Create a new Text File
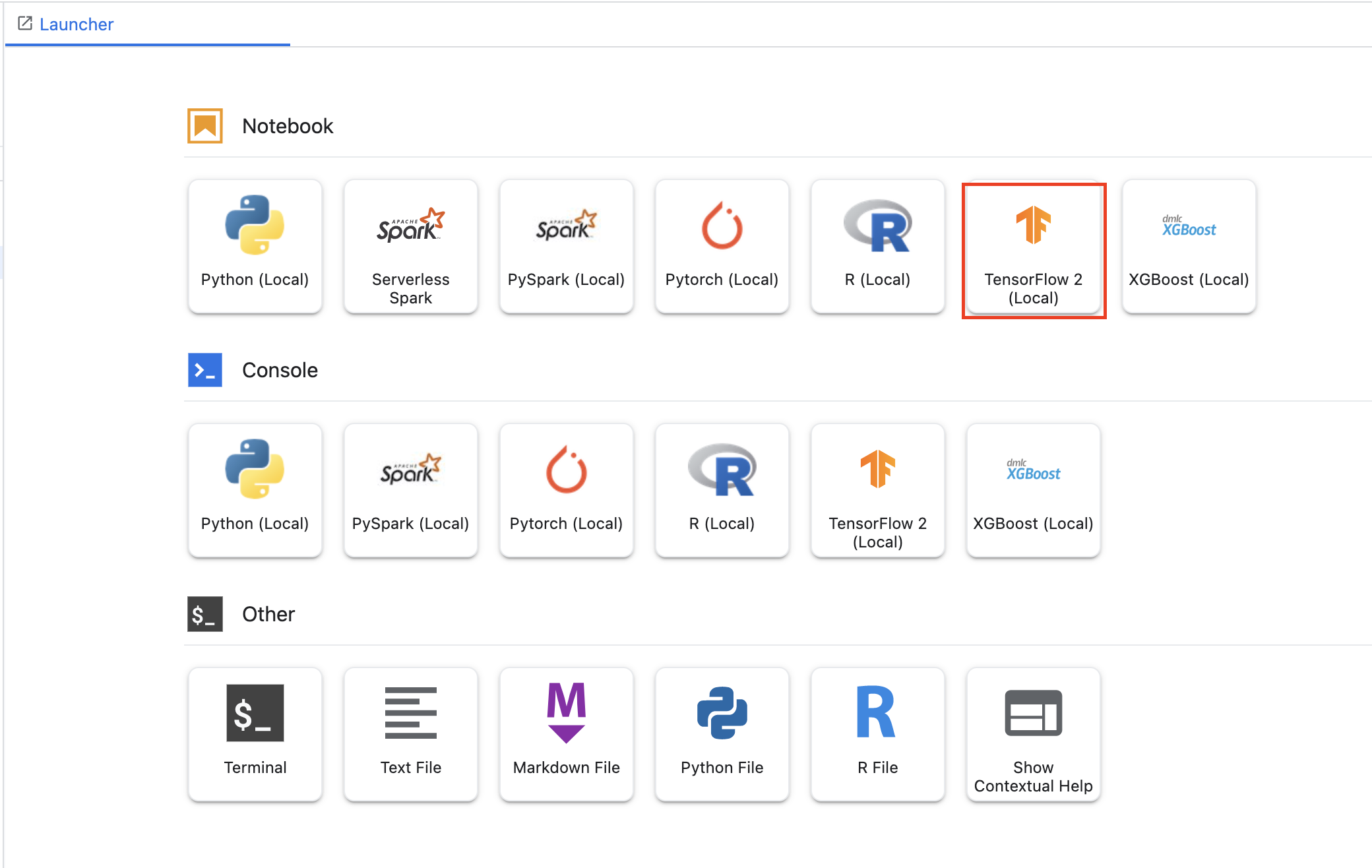Viewport: 1372px width, 868px height. [410, 734]
